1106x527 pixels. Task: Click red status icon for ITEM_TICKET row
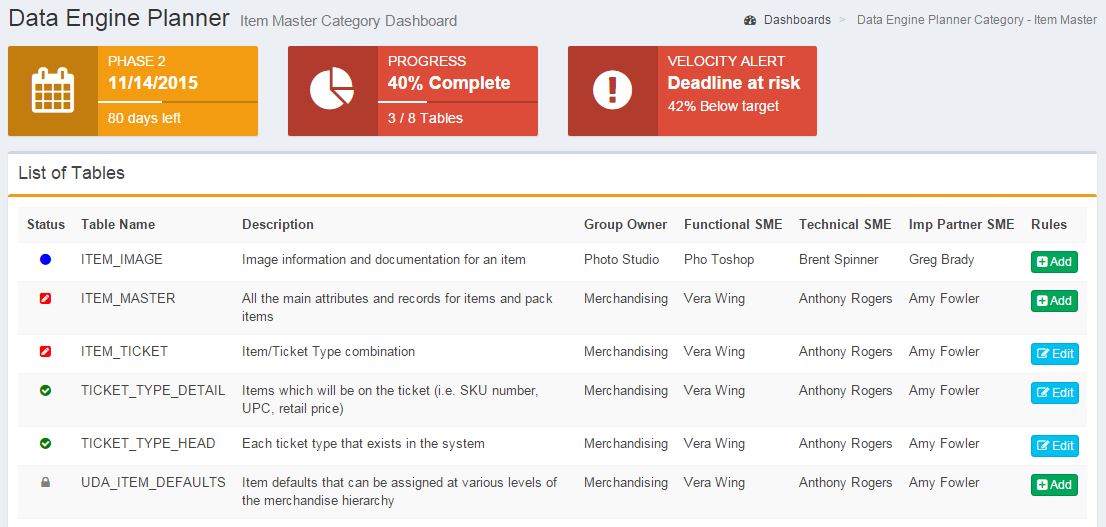46,351
